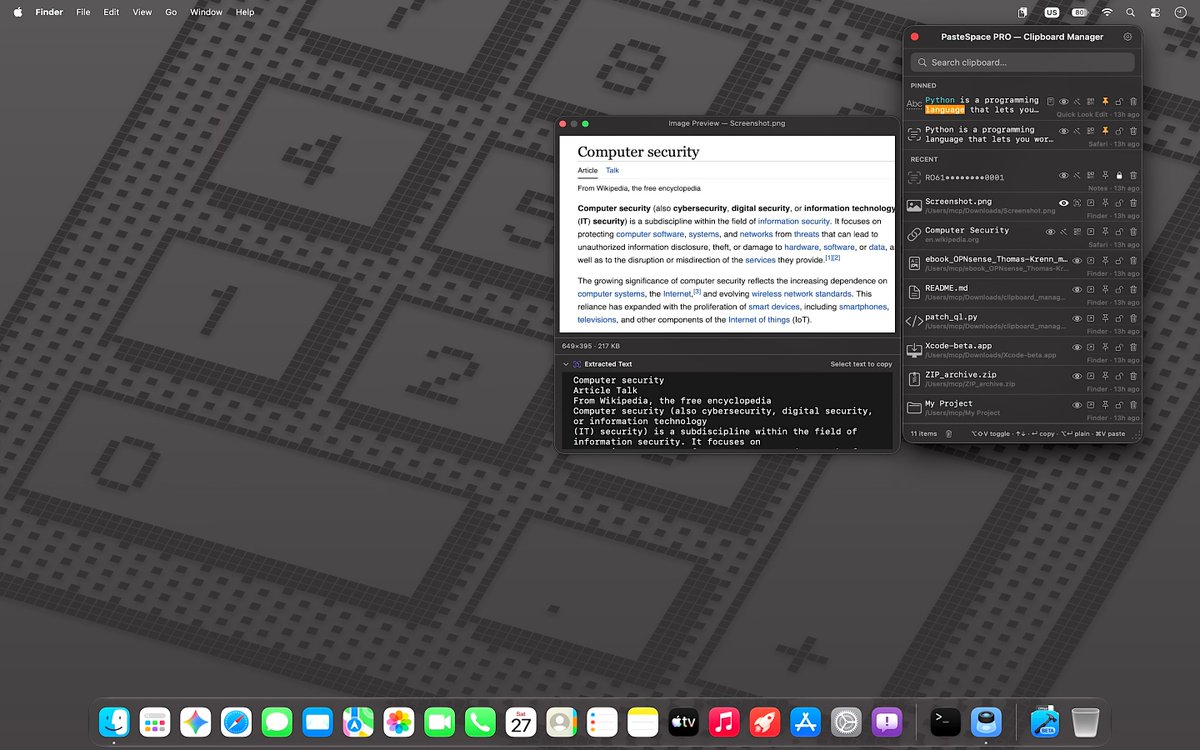Toggle Quick Look eye for RO61 entry
Image resolution: width=1200 pixels, height=750 pixels.
[x=1064, y=175]
